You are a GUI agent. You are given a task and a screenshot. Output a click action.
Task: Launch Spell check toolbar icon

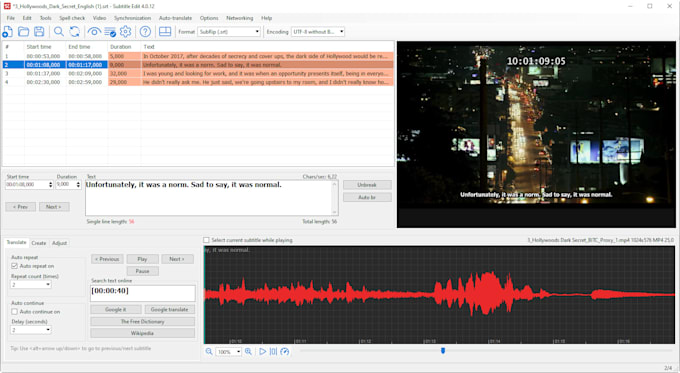coord(110,32)
